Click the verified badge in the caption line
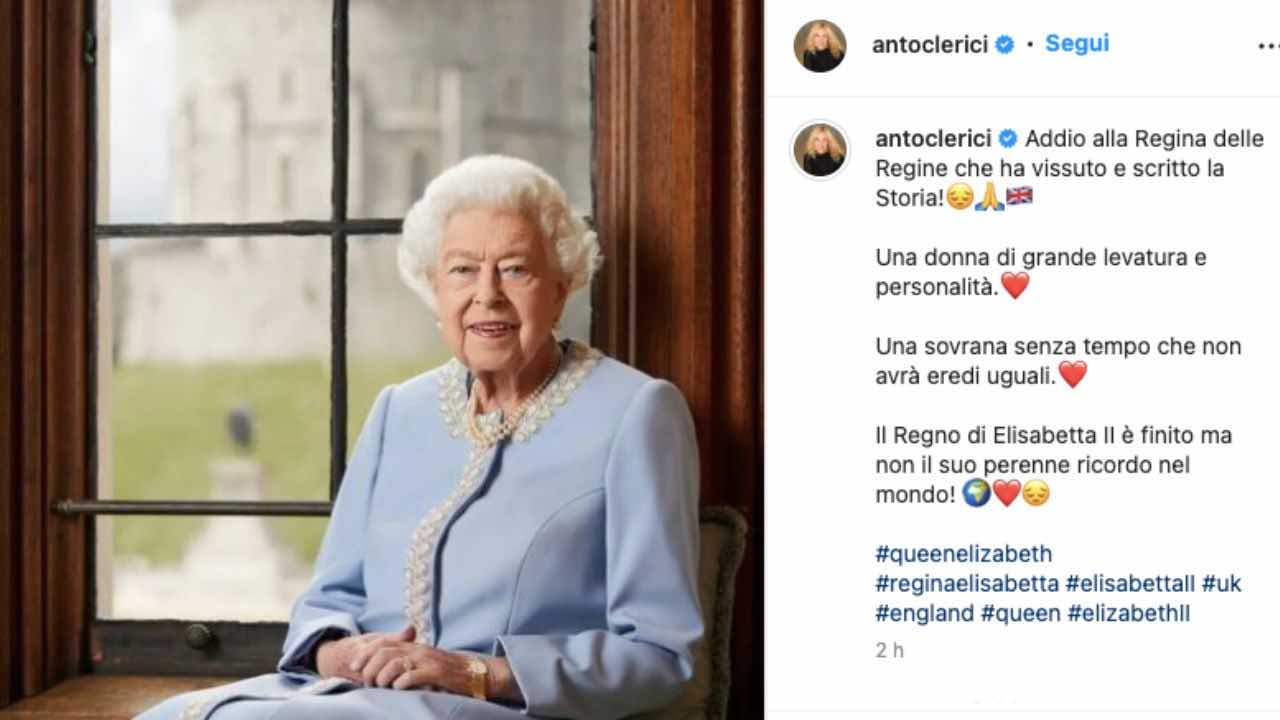The height and width of the screenshot is (720, 1280). (x=1009, y=139)
